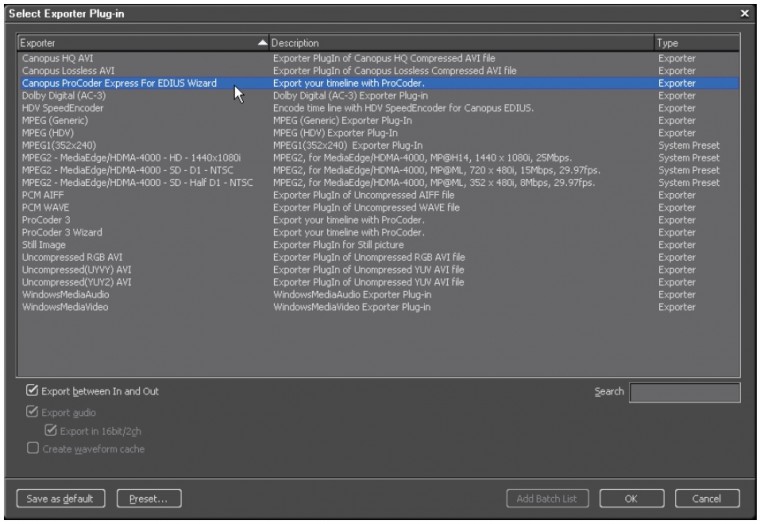Screen dimensions: 760x524
Task: Select the PCM AIFF exporter
Action: [x=378, y=195]
